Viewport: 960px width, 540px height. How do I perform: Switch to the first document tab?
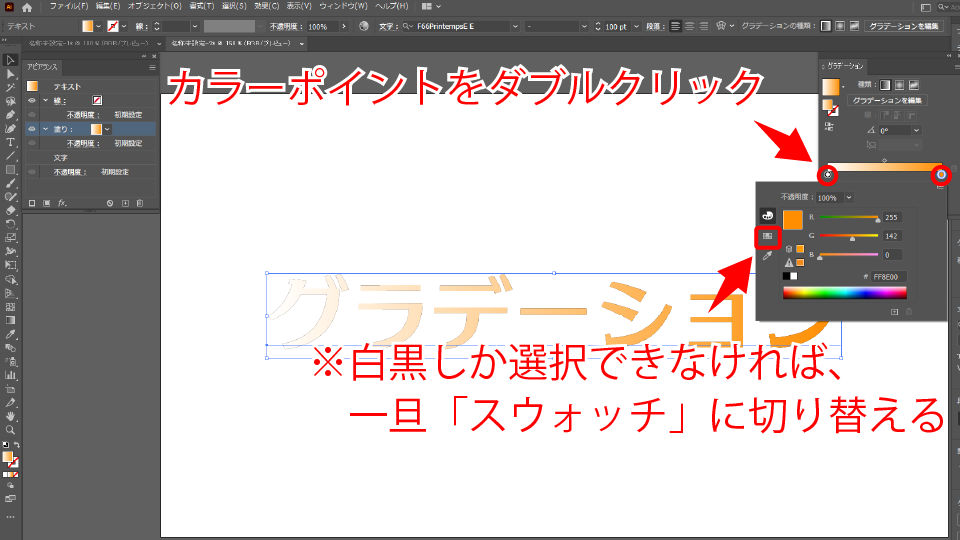pyautogui.click(x=89, y=43)
